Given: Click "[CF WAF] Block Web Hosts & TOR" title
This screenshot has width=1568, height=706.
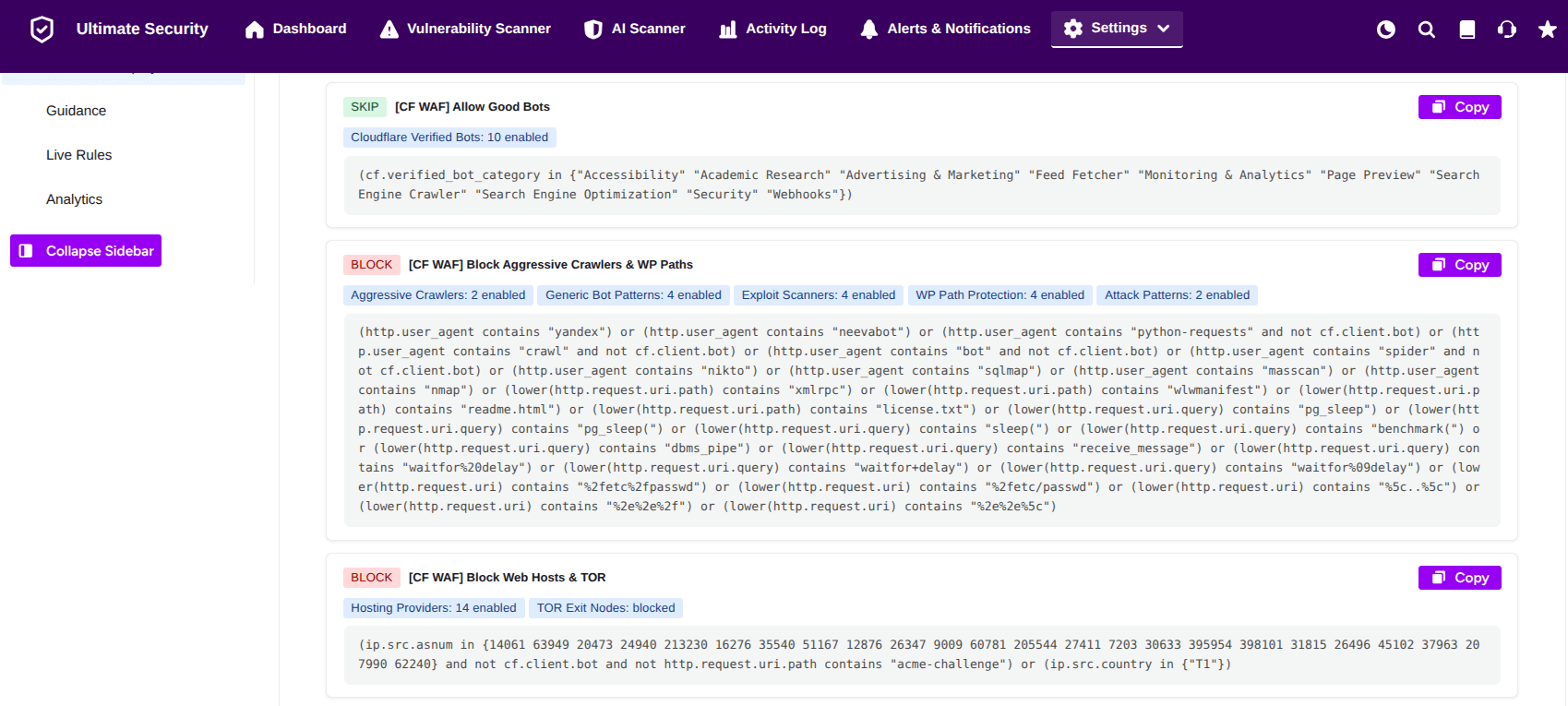Looking at the screenshot, I should tap(508, 578).
